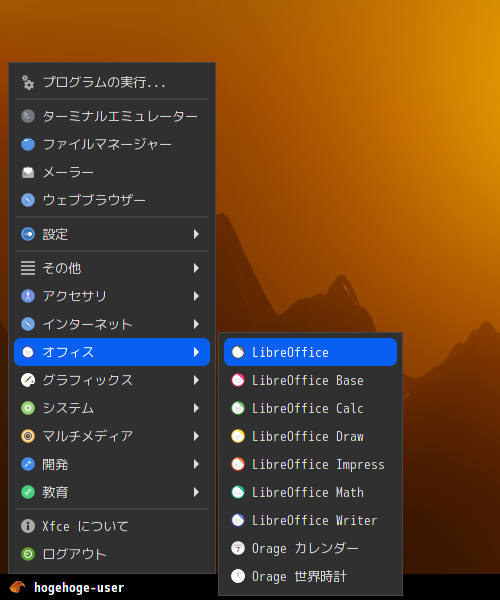Expand the 設定 submenu arrow
This screenshot has width=500, height=600.
point(196,234)
